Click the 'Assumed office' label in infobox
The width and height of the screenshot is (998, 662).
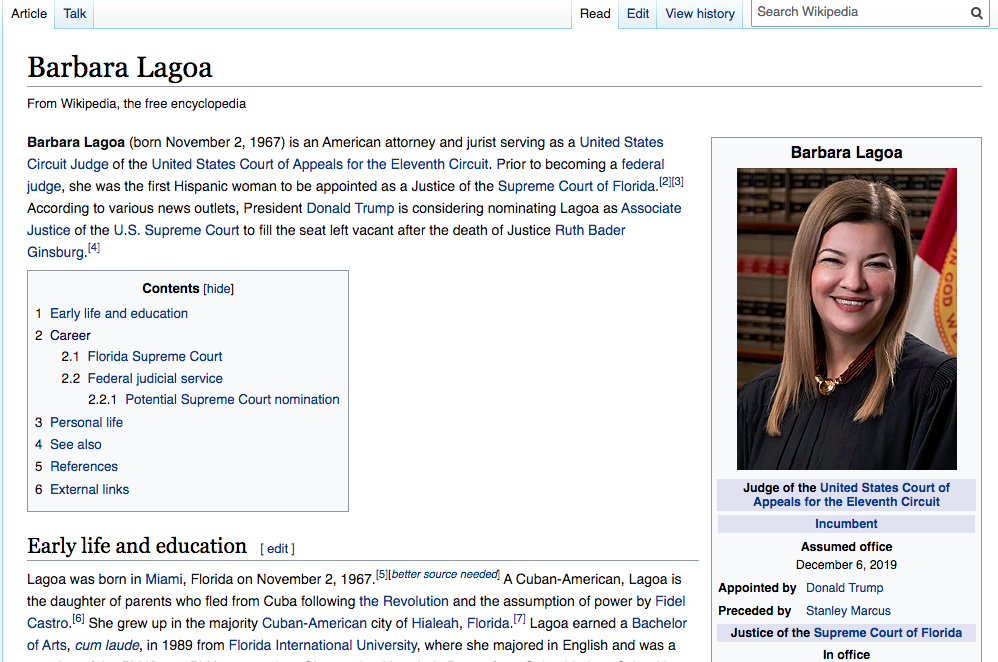coord(847,547)
